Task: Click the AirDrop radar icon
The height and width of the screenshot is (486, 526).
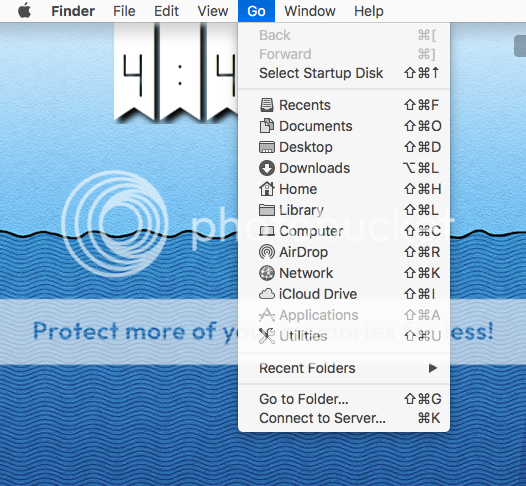Action: tap(267, 252)
